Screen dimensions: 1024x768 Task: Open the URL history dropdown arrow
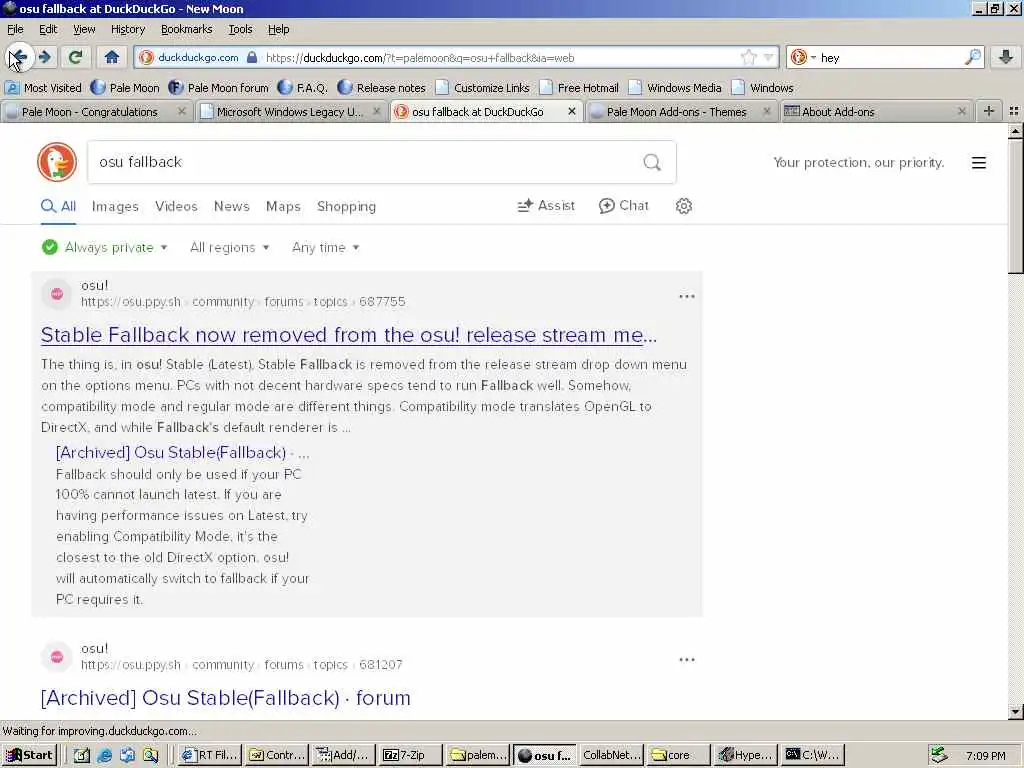[x=769, y=57]
